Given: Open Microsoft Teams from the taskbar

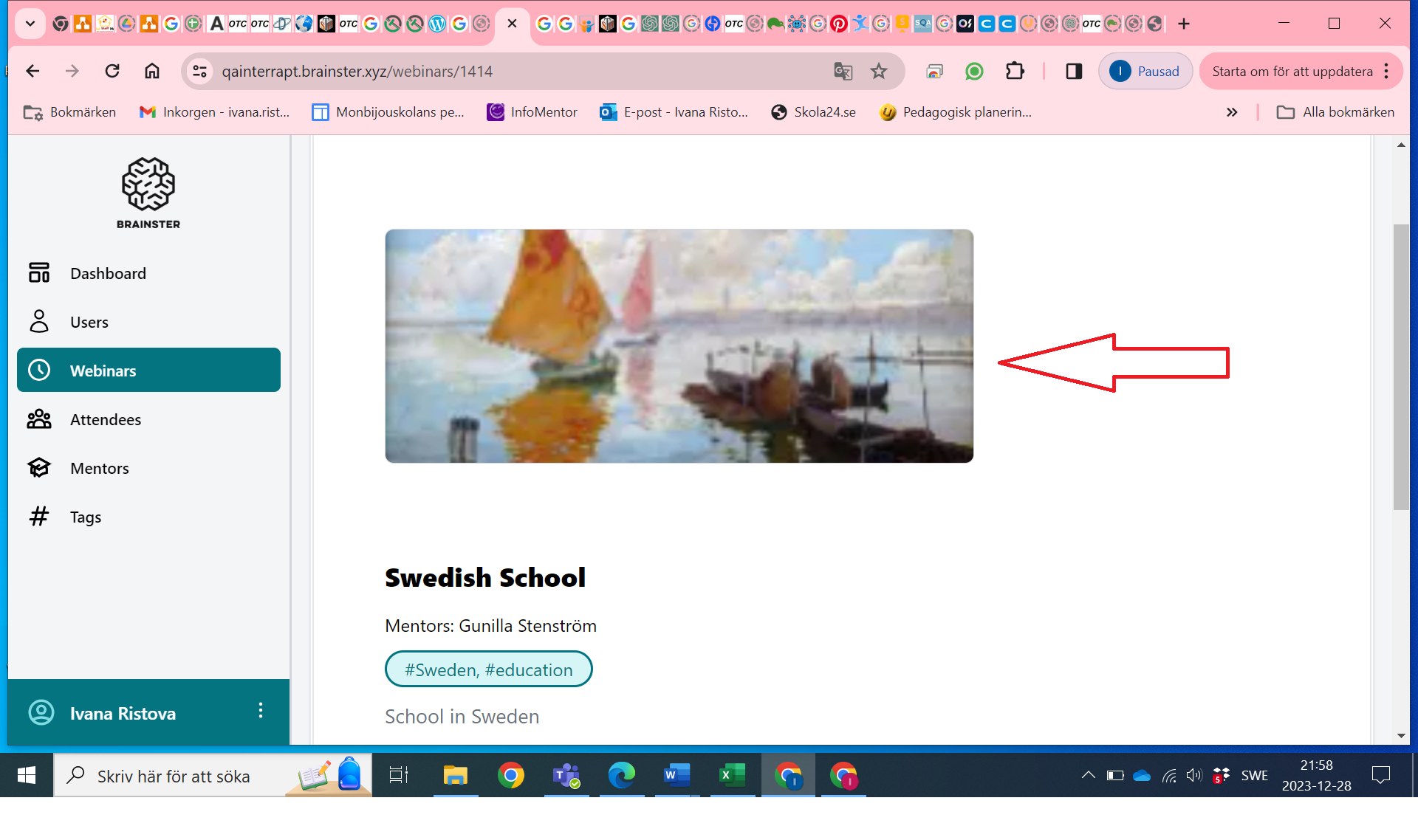Looking at the screenshot, I should click(x=566, y=776).
